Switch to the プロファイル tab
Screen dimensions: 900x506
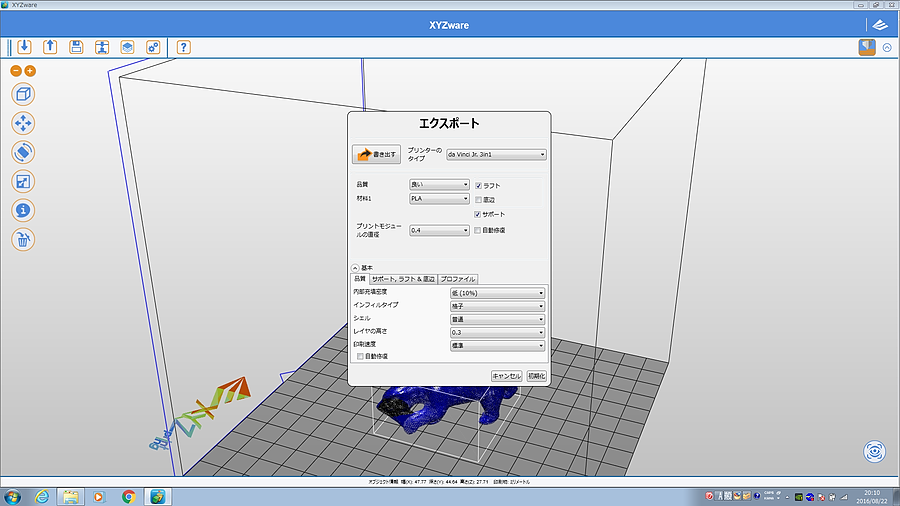point(458,279)
